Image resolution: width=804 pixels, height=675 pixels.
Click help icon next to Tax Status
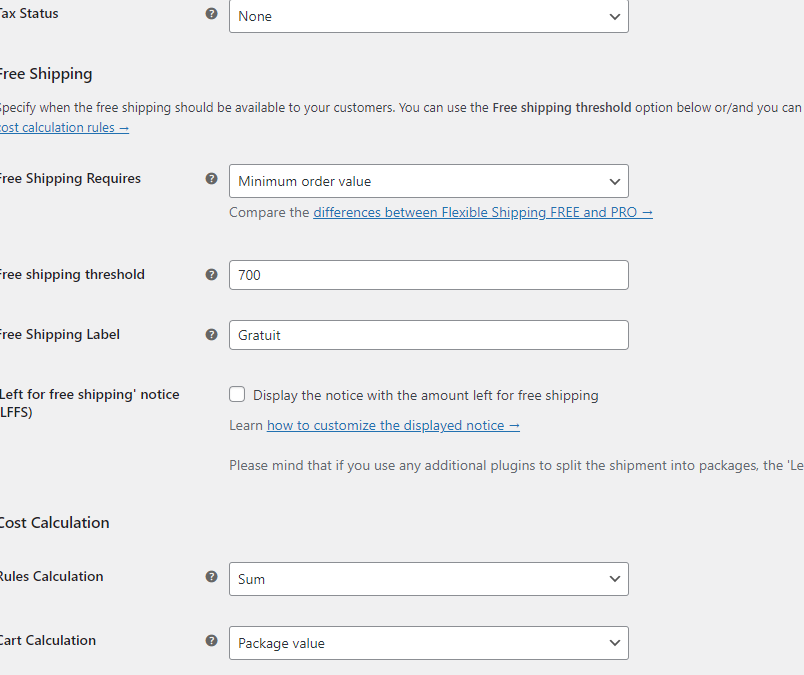(211, 14)
